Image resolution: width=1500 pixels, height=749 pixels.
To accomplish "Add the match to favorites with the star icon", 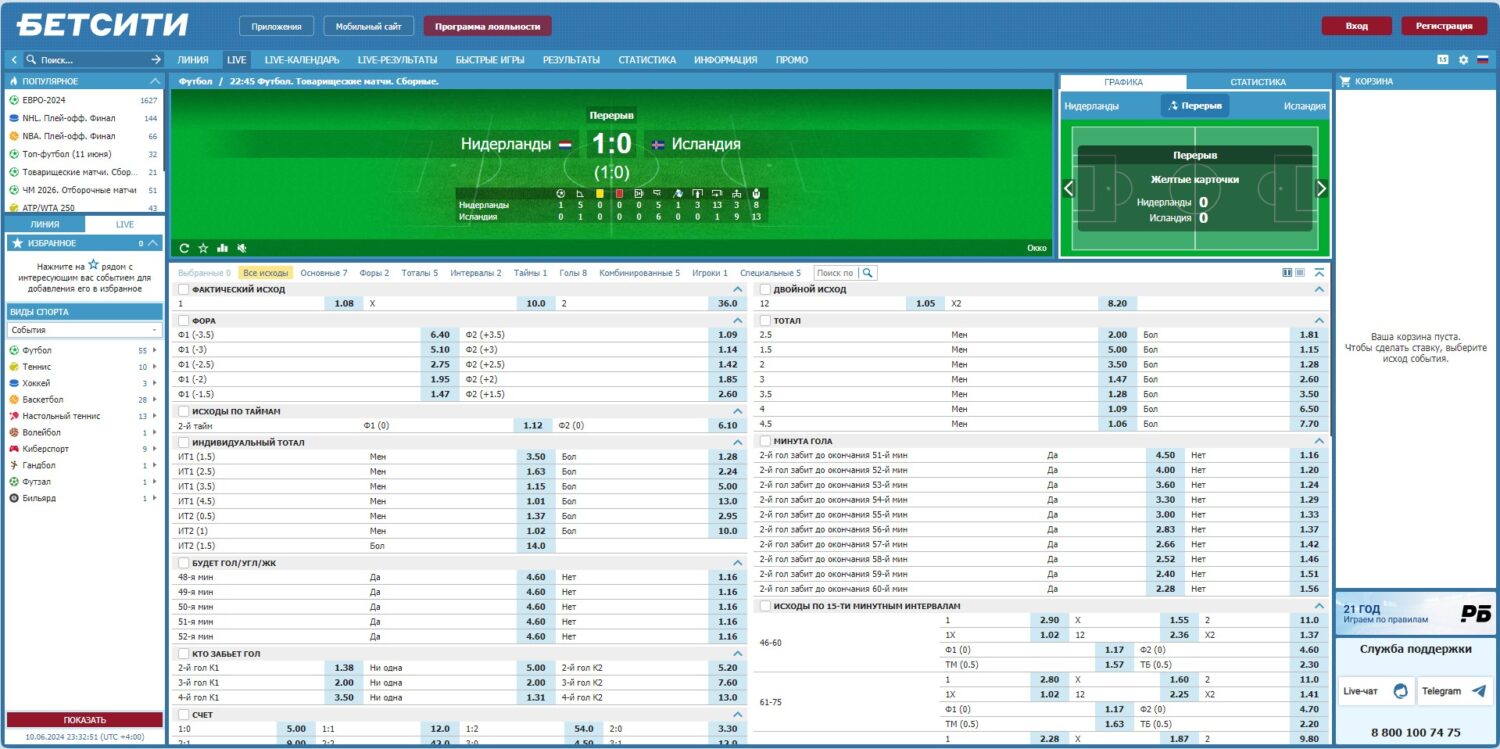I will coord(203,248).
